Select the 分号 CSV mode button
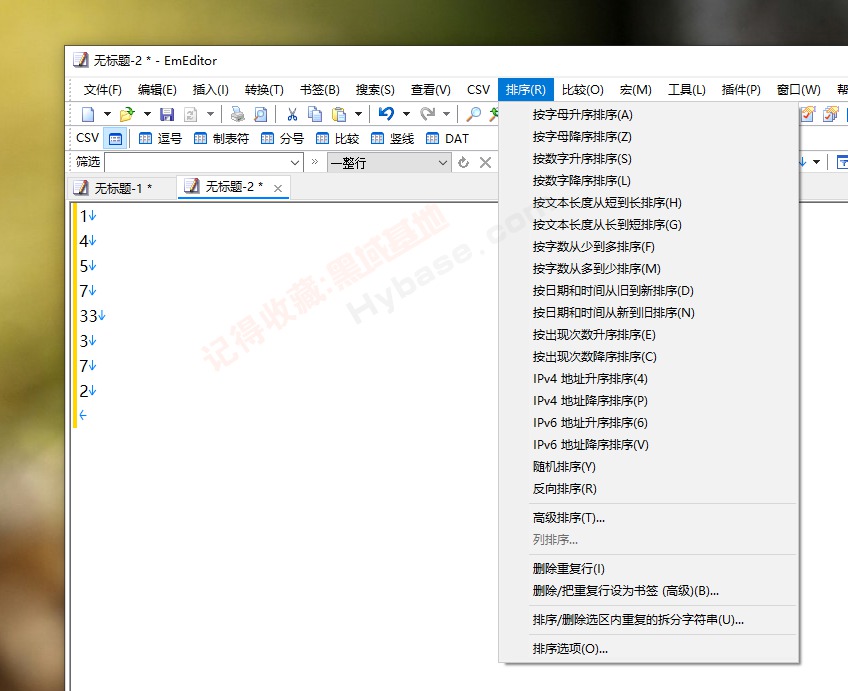 pyautogui.click(x=282, y=138)
